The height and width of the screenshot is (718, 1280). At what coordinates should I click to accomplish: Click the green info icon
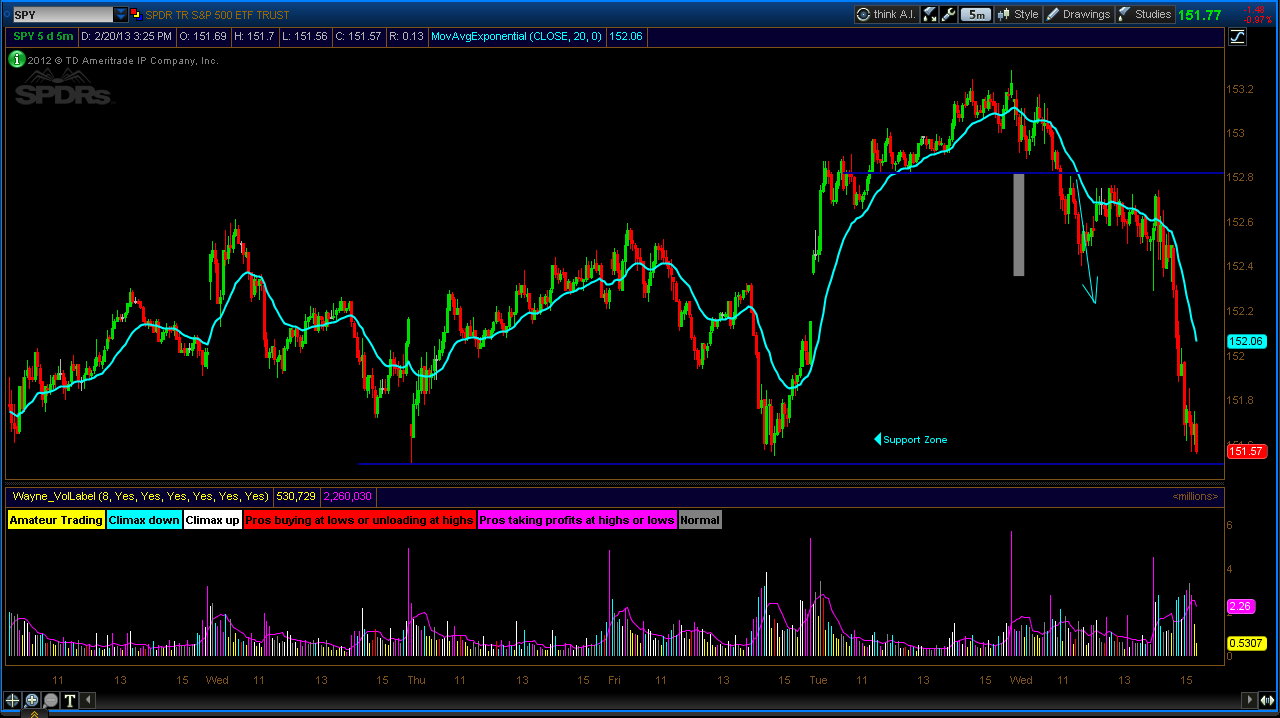pos(17,60)
